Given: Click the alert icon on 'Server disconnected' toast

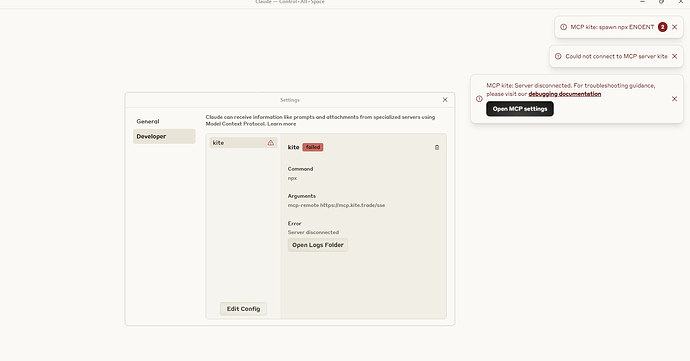Looking at the screenshot, I should [x=479, y=99].
